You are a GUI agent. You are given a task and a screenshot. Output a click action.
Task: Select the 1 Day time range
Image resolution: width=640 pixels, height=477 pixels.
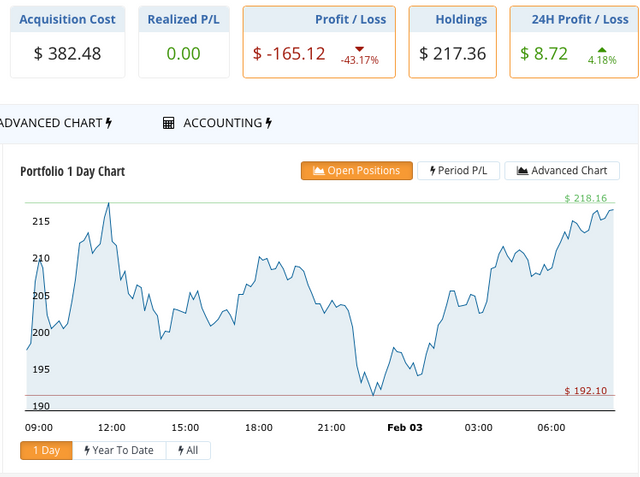pyautogui.click(x=46, y=450)
